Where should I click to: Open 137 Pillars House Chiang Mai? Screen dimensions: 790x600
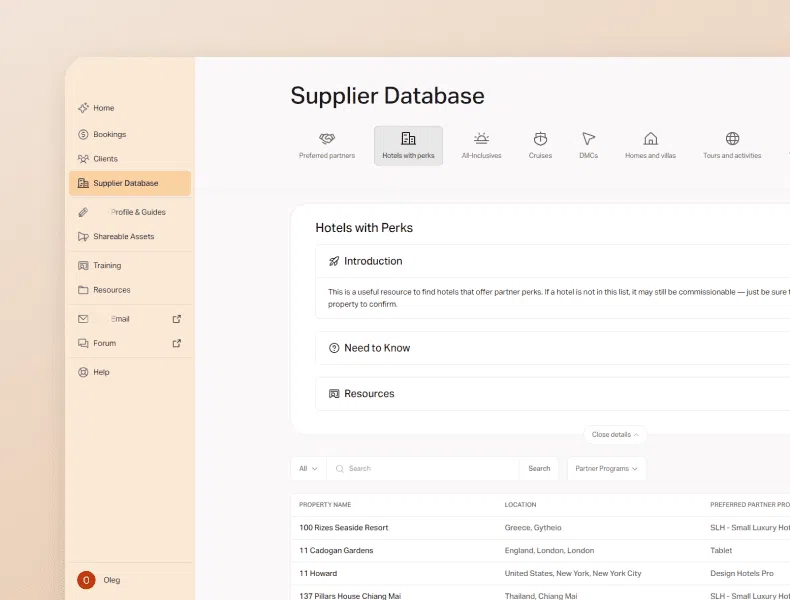(350, 596)
